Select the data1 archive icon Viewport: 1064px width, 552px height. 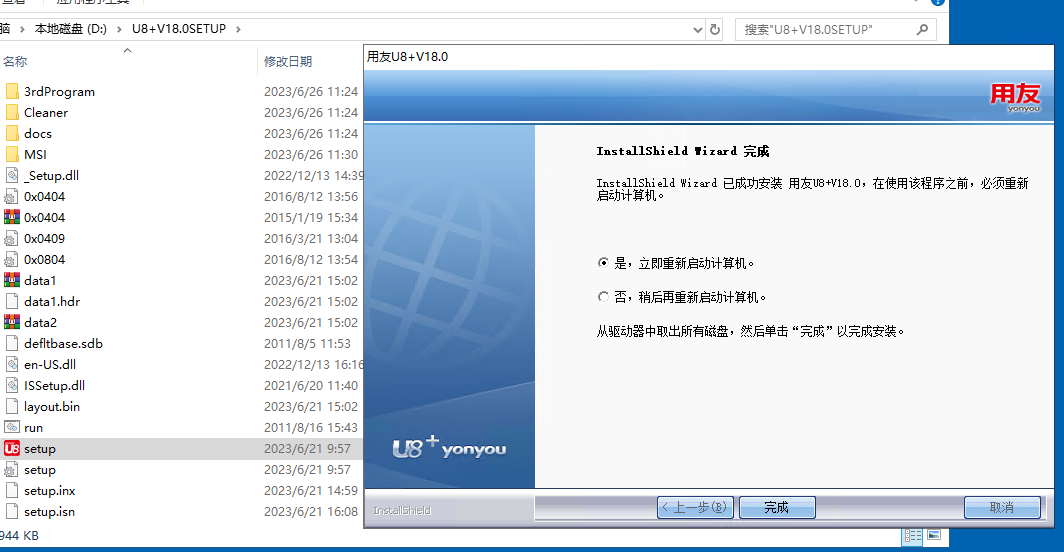pyautogui.click(x=12, y=280)
